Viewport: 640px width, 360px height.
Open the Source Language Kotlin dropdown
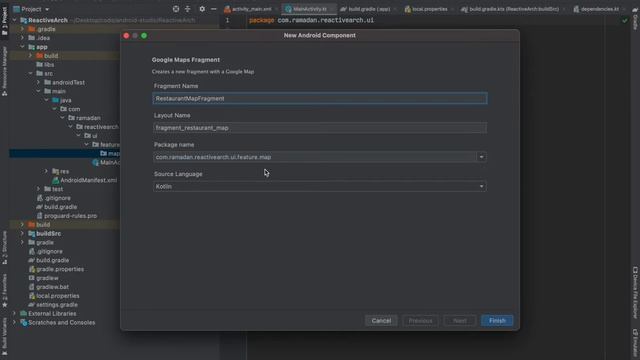(x=320, y=187)
